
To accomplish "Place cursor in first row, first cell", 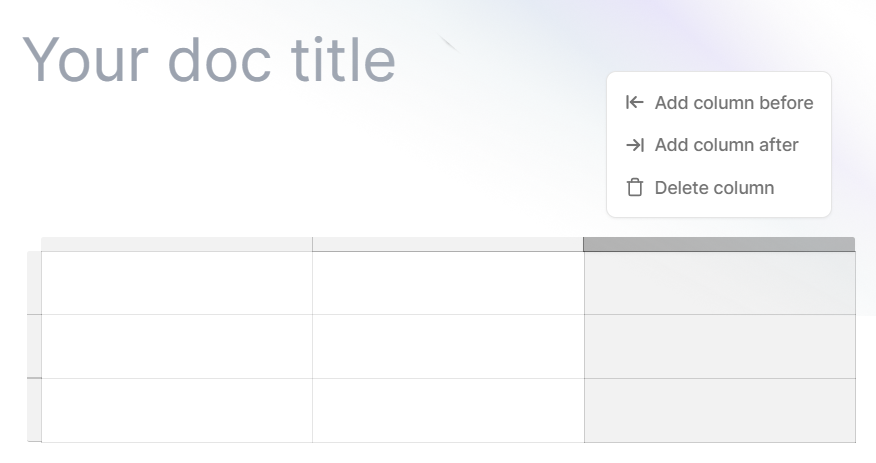I will click(176, 283).
